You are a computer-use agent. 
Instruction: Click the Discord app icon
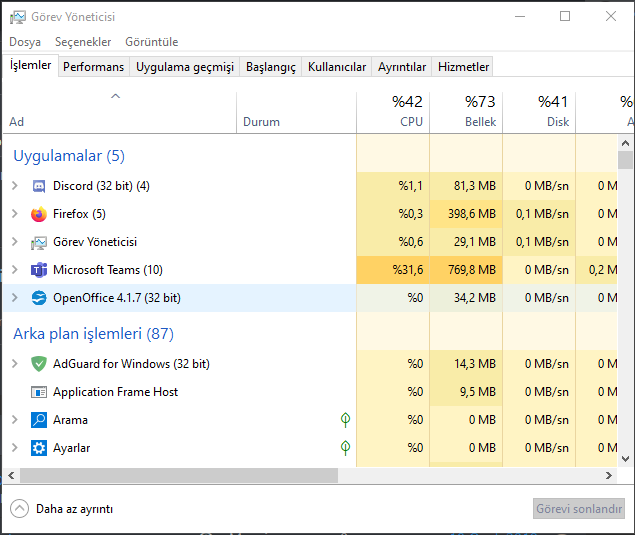pos(39,186)
